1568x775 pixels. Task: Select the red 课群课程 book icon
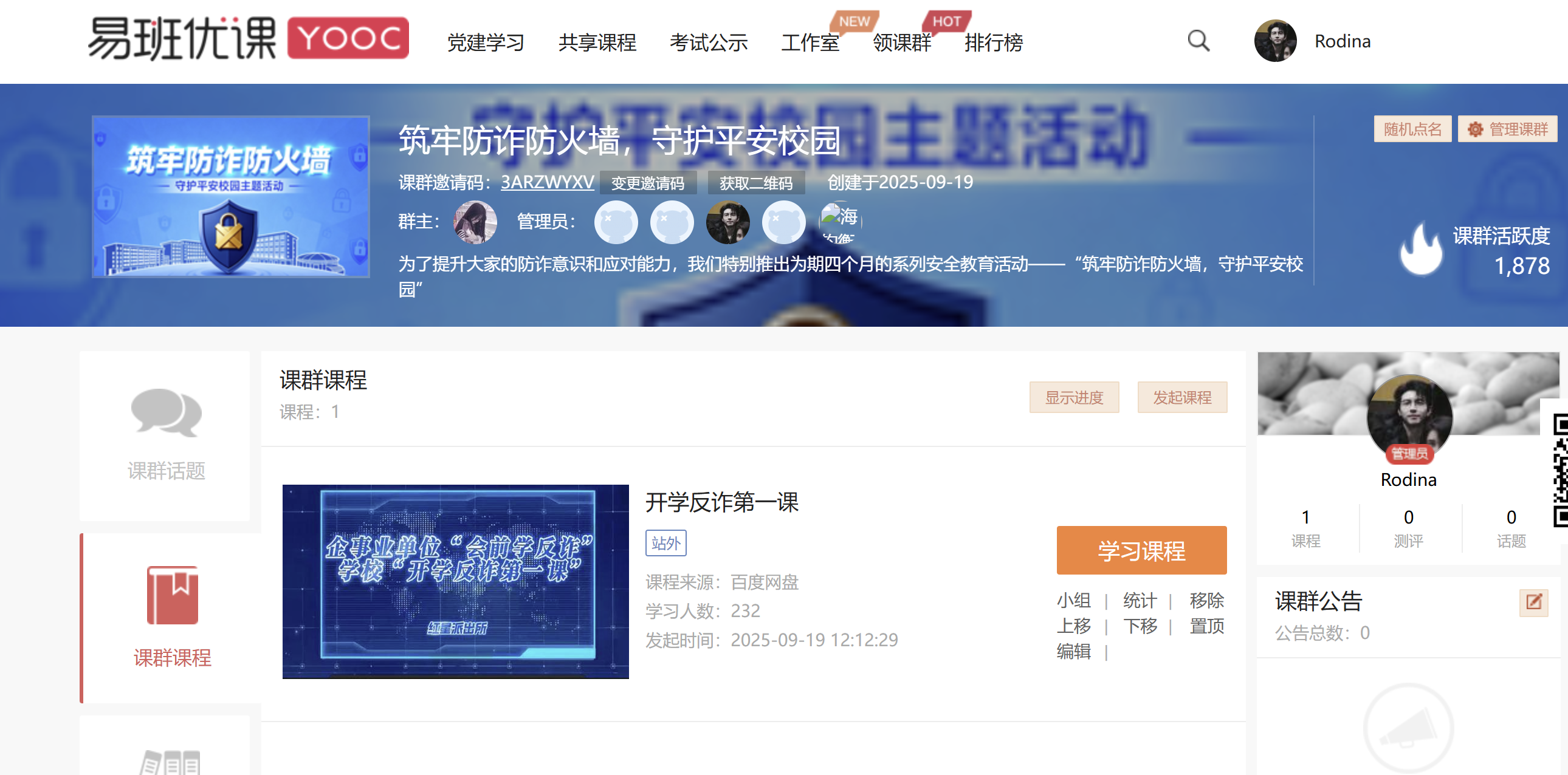(172, 595)
